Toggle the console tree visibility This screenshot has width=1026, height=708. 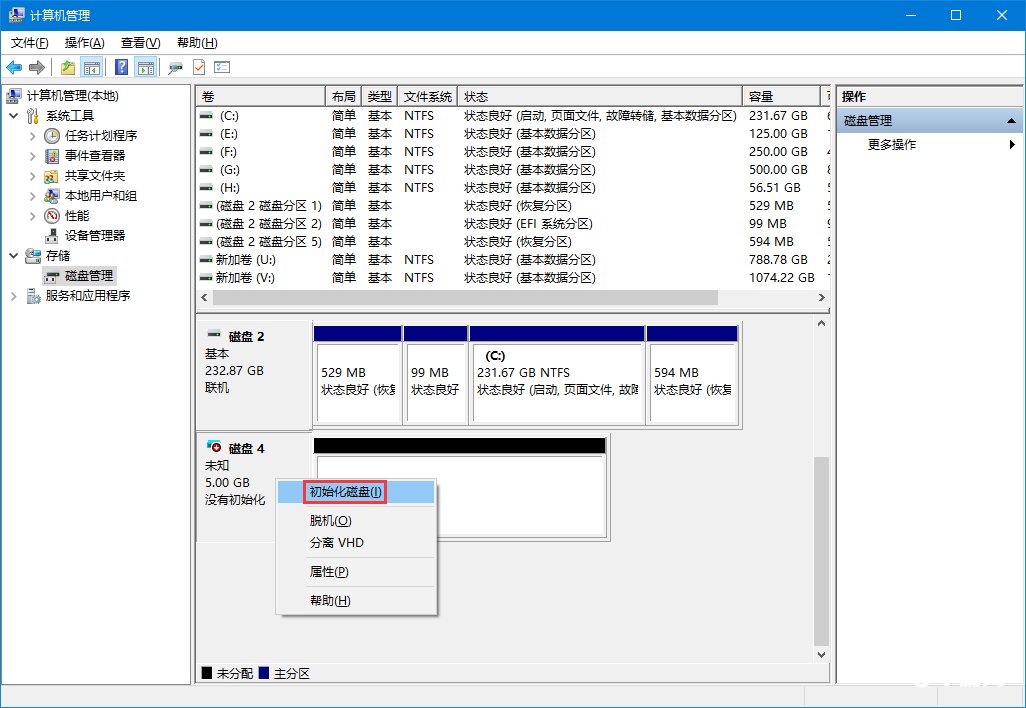(x=93, y=67)
